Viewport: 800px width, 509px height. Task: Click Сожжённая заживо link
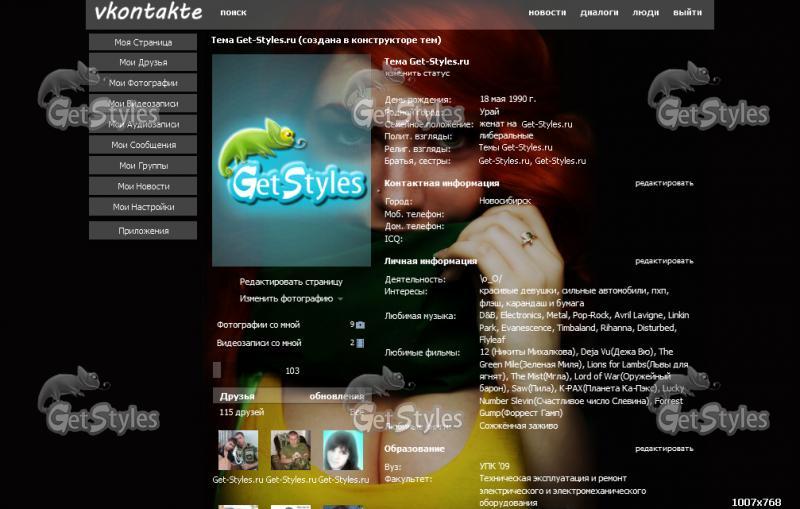[x=518, y=425]
